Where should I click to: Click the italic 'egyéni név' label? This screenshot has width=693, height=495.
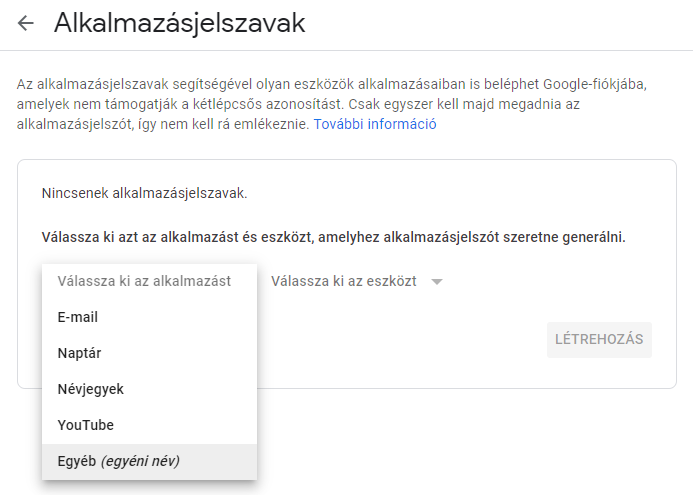(x=141, y=461)
